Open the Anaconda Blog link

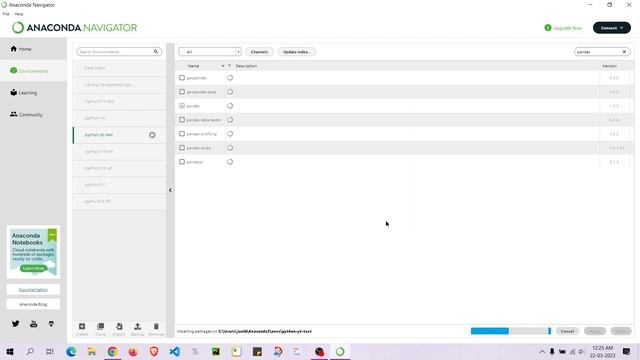[33, 304]
